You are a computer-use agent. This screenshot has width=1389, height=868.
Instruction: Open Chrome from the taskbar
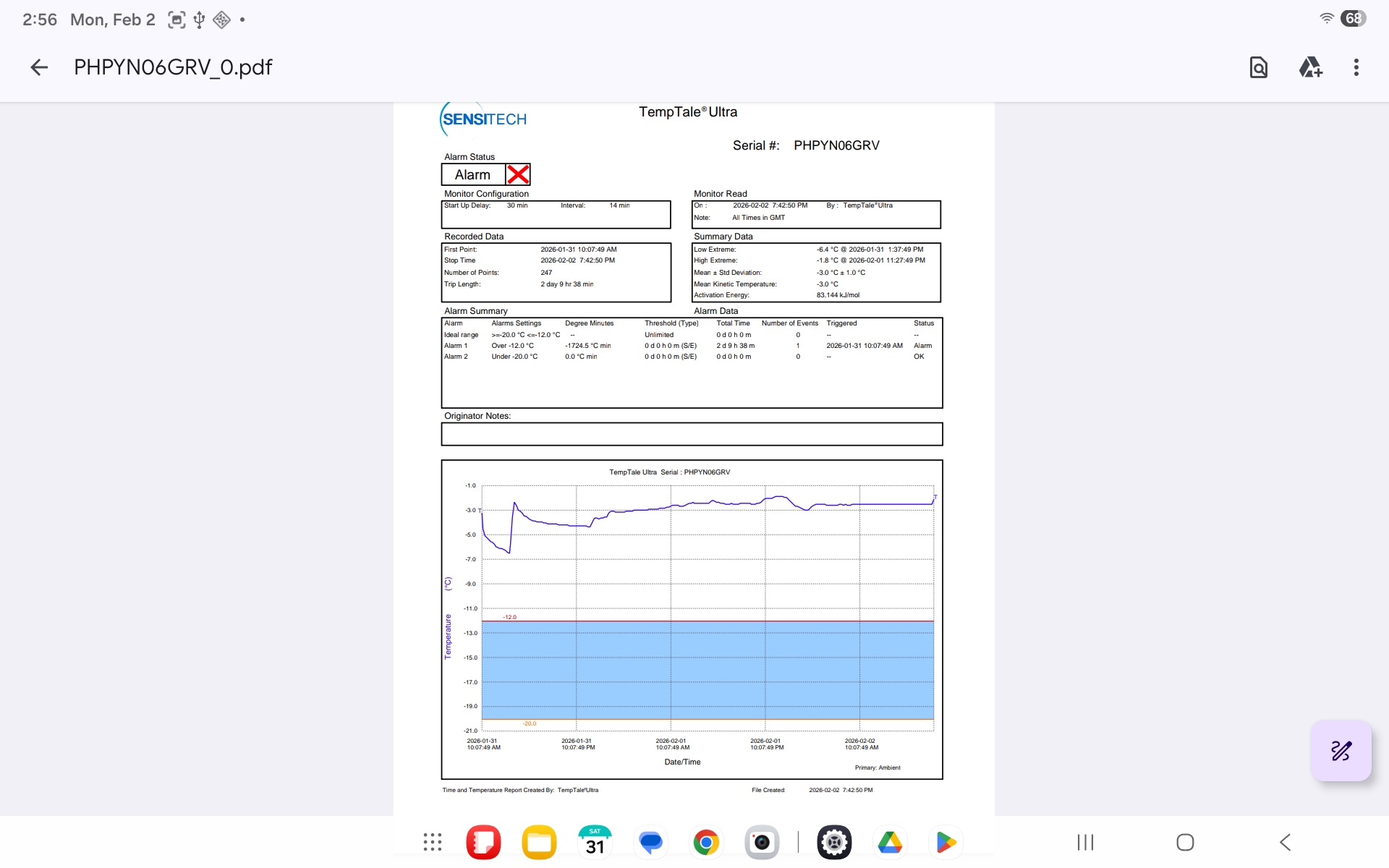point(706,842)
